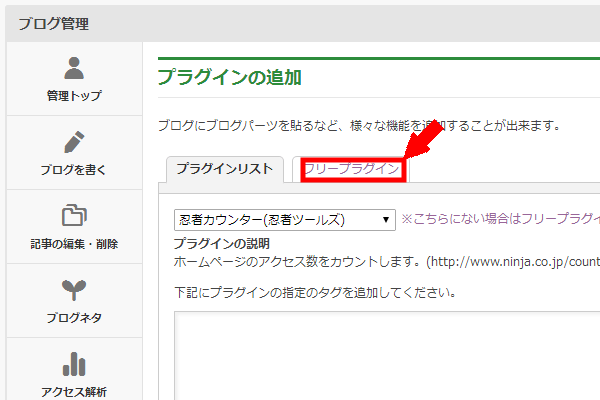The width and height of the screenshot is (600, 400).
Task: Click the sprout icon for ブログネタ
Action: coord(74,290)
